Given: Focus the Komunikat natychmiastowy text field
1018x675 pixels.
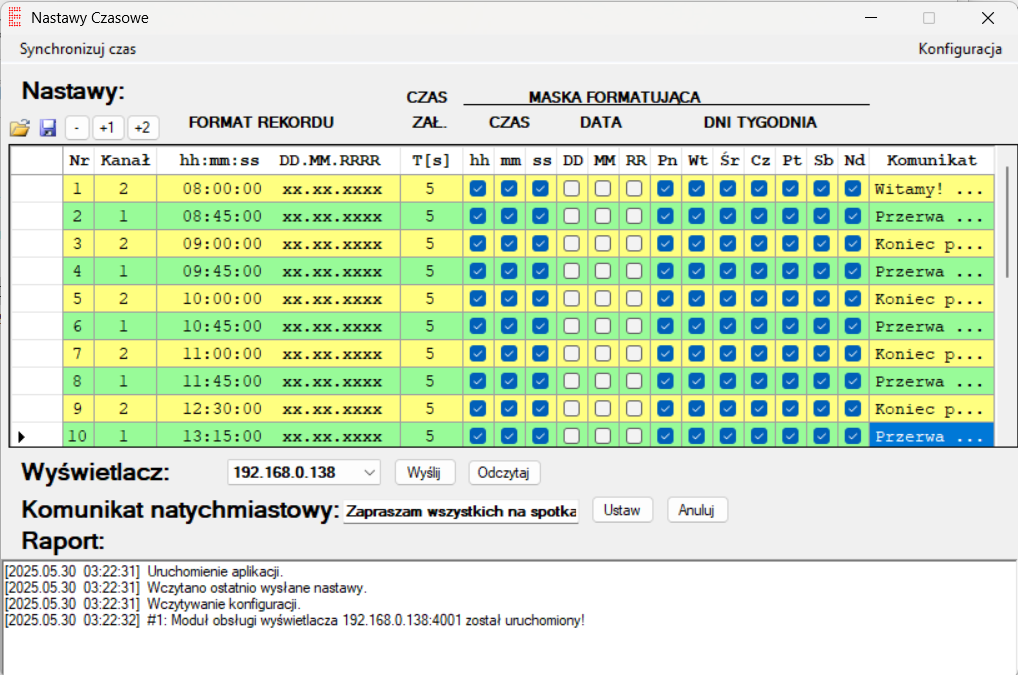Looking at the screenshot, I should [x=461, y=511].
